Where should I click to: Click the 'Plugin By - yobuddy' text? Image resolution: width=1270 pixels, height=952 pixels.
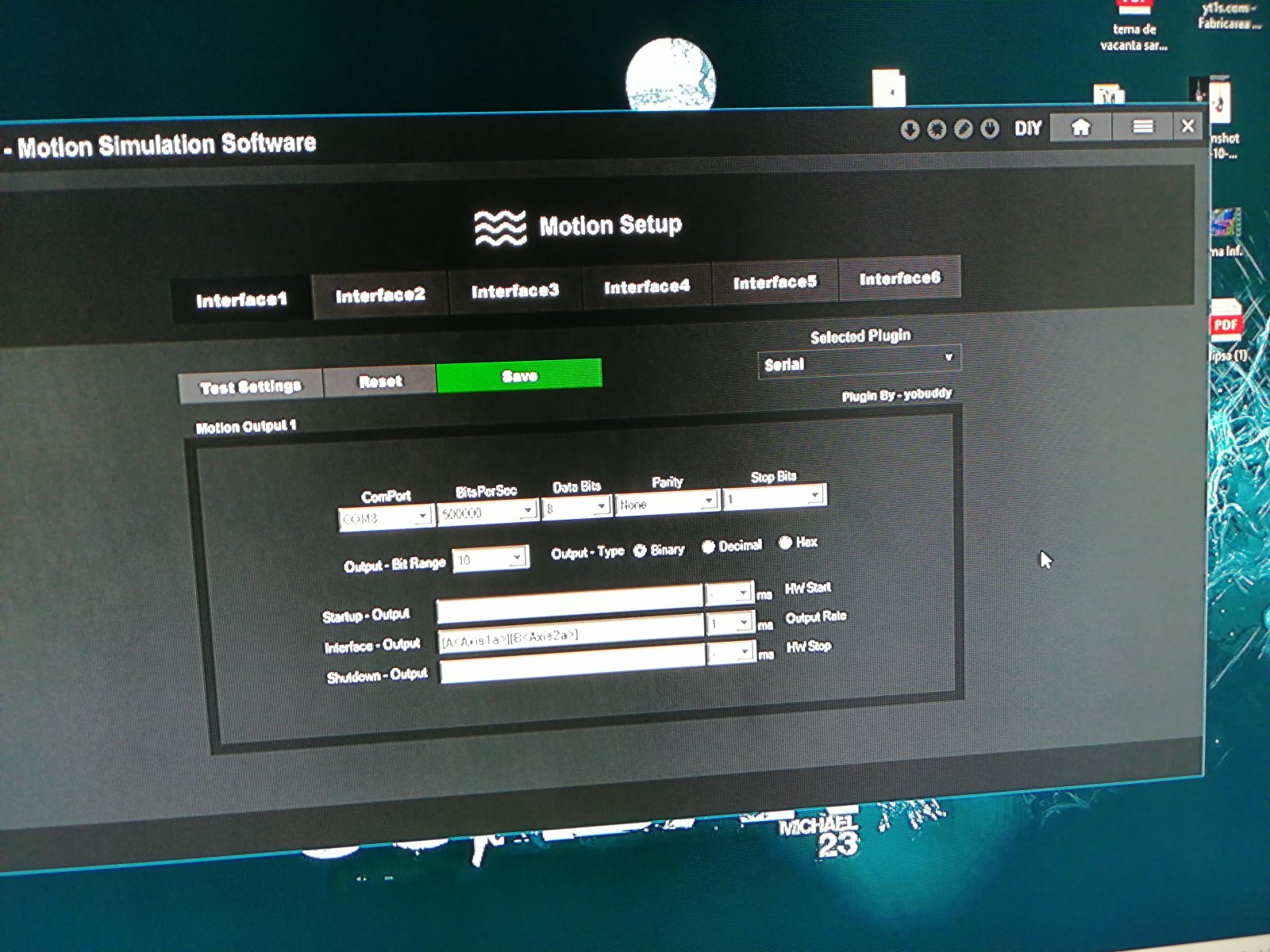click(x=896, y=394)
